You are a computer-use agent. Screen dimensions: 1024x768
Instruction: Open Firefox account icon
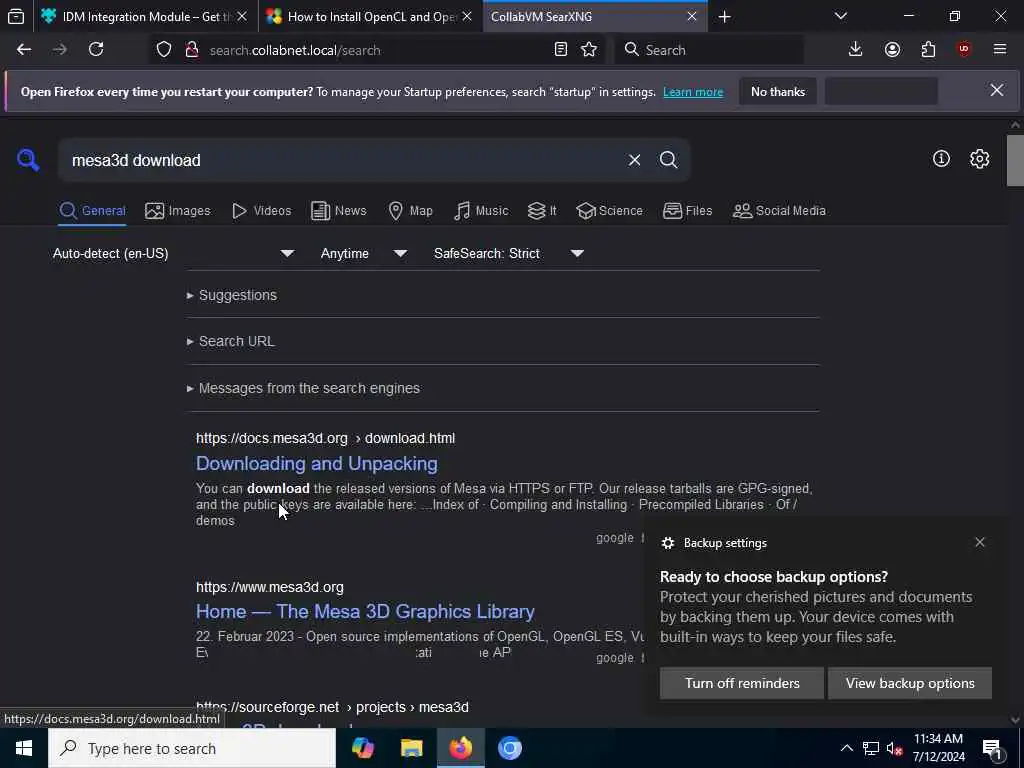892,50
